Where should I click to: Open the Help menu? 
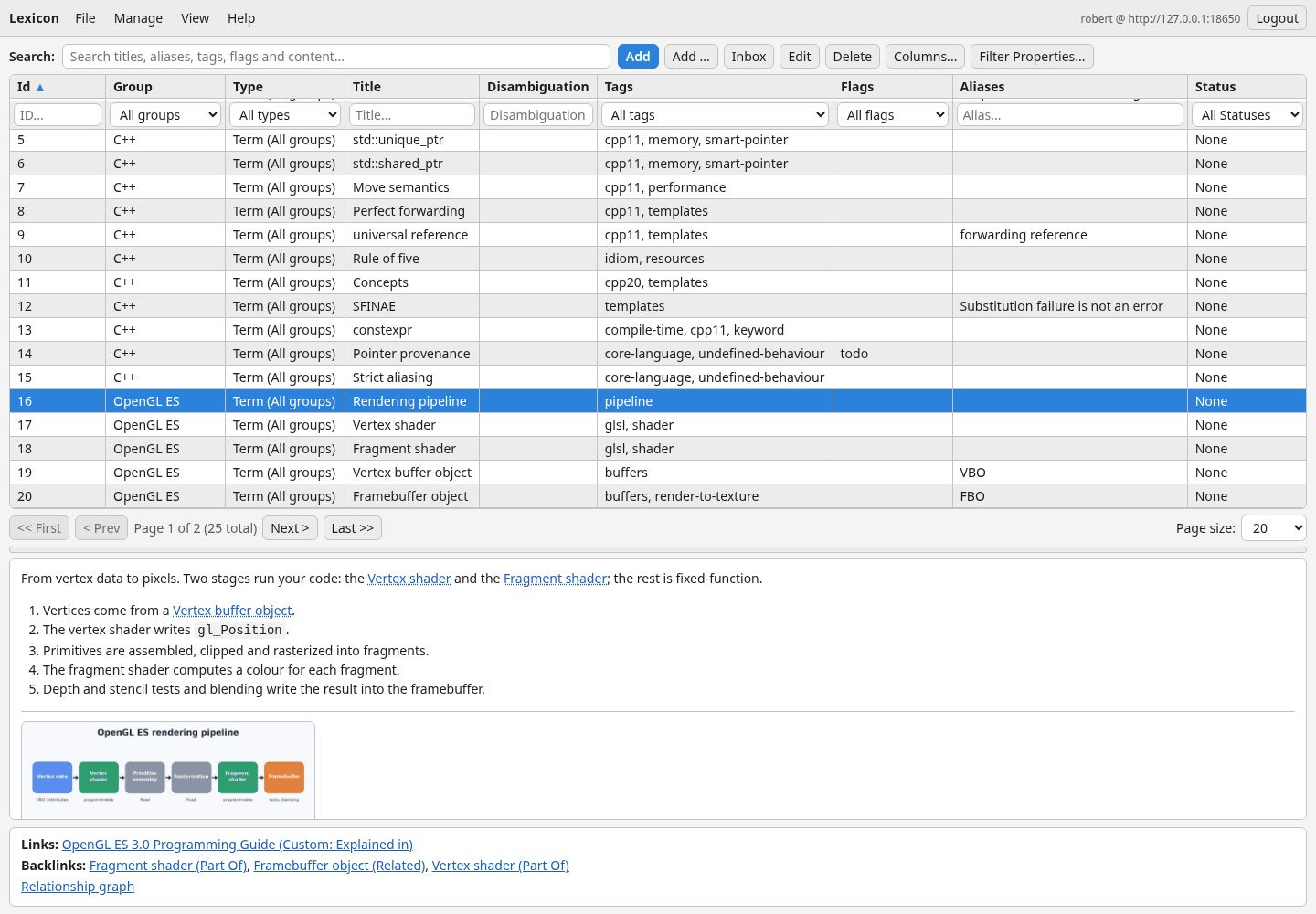(x=241, y=18)
